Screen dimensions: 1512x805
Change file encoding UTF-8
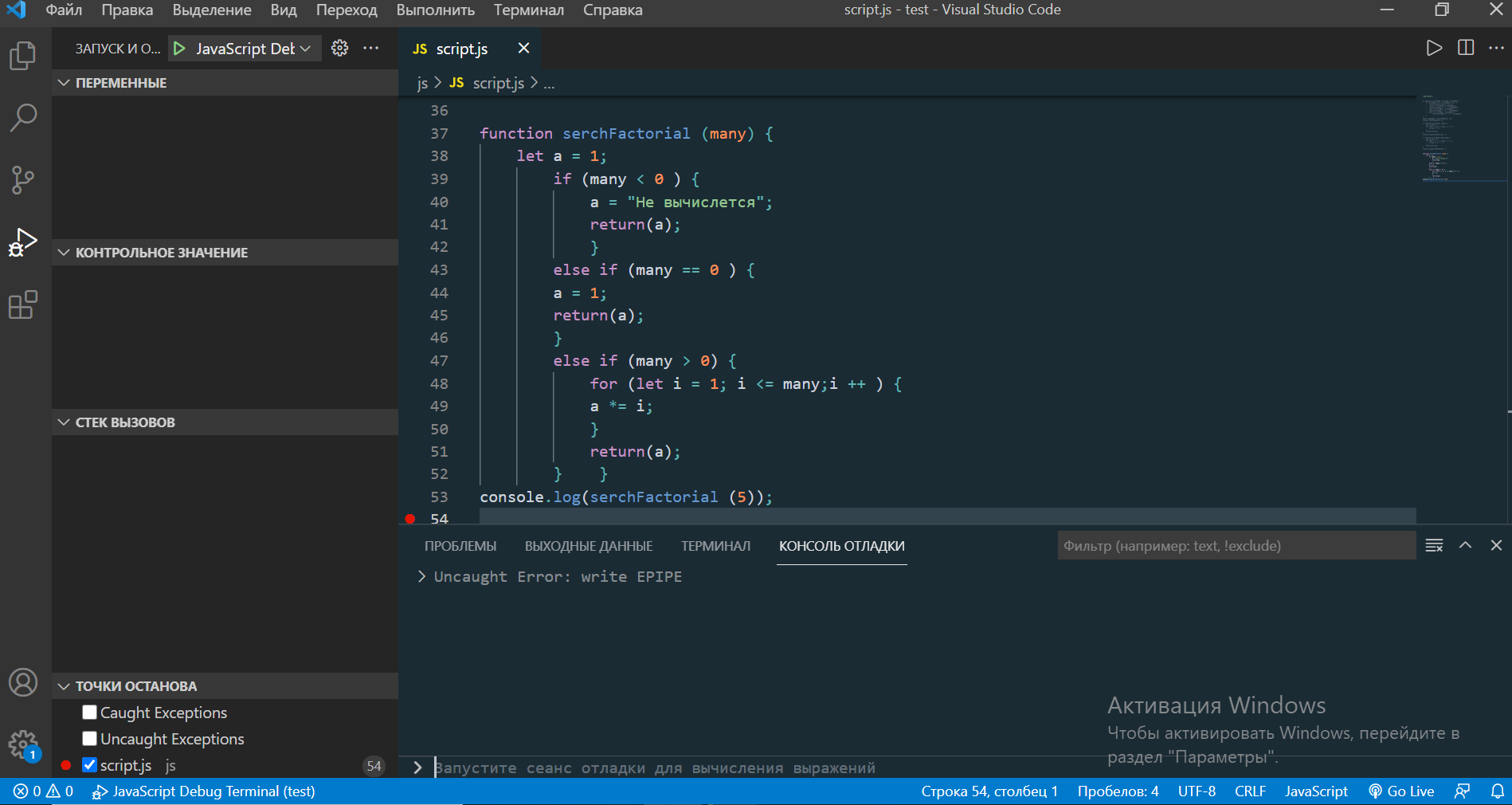[x=1197, y=791]
